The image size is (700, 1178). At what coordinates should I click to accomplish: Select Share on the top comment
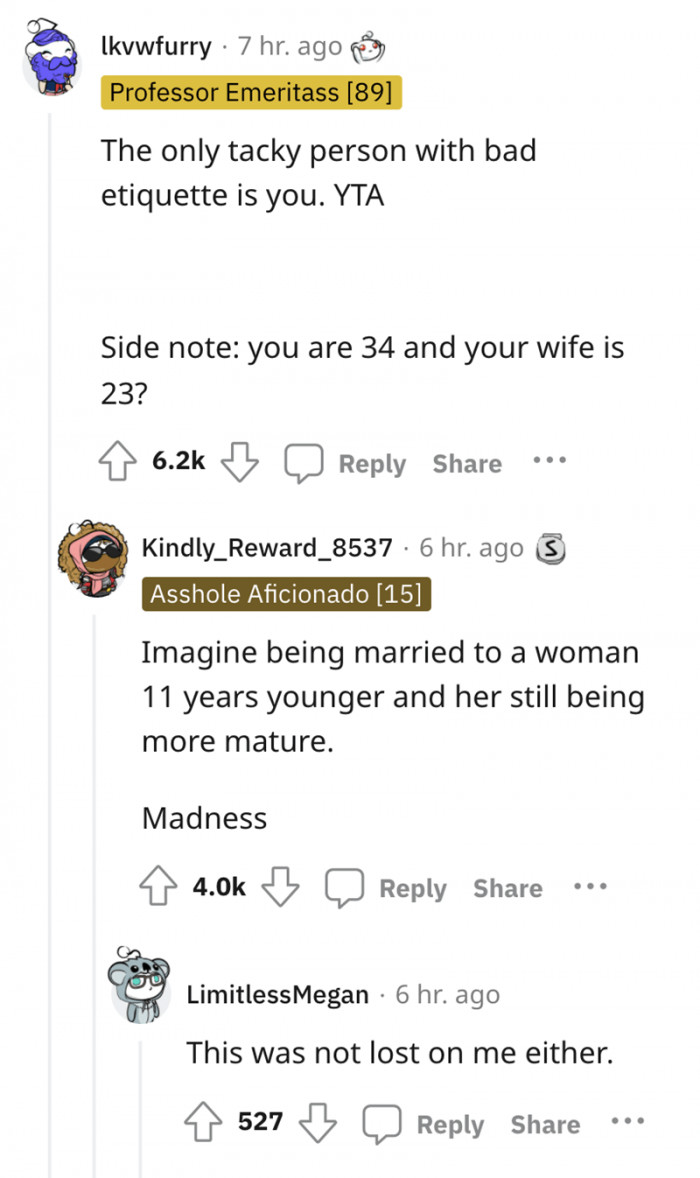pyautogui.click(x=466, y=464)
